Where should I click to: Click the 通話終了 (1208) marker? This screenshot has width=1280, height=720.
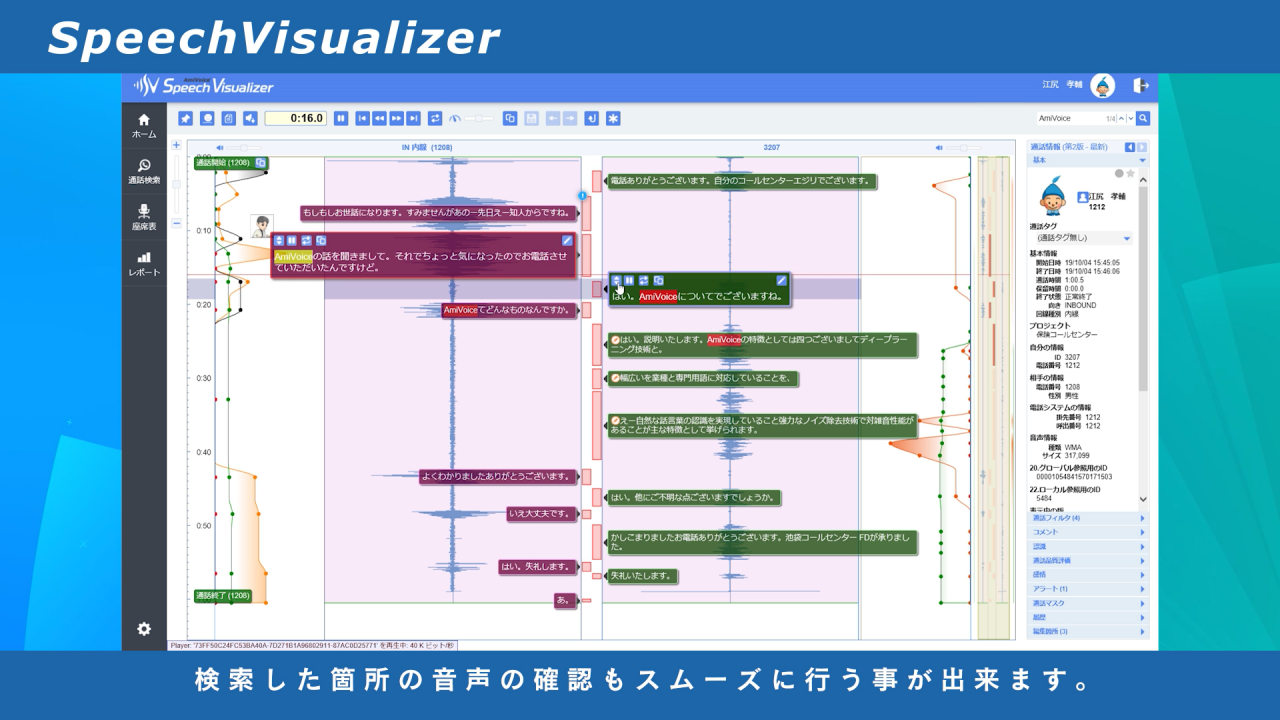click(x=223, y=596)
